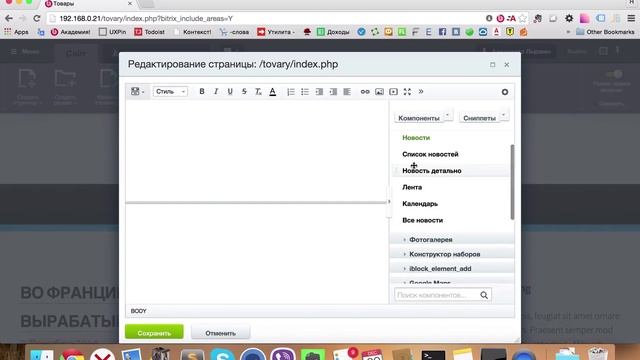Close the Товары browser tab

point(130,3)
